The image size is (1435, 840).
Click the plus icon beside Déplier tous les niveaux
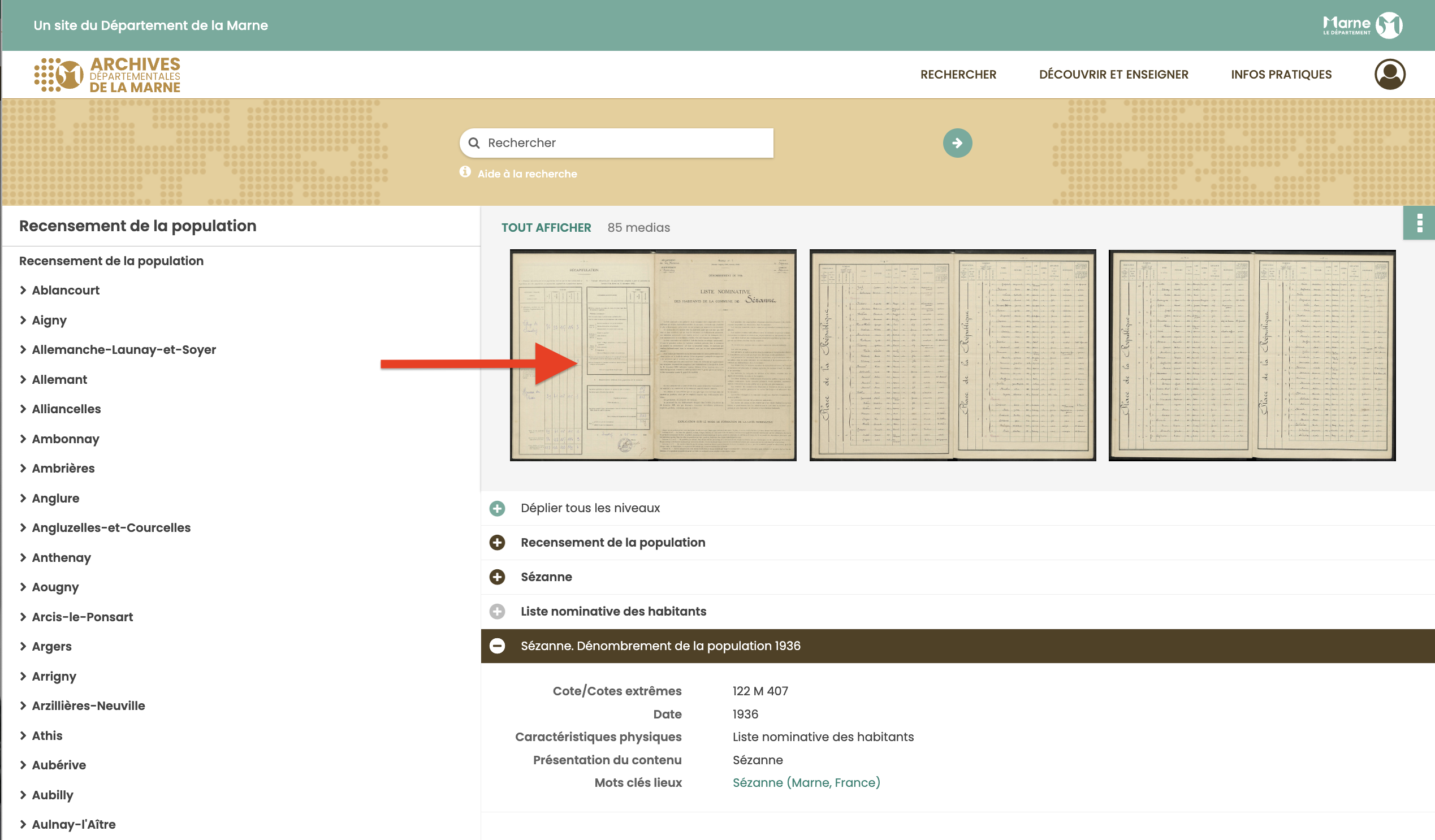(x=498, y=508)
